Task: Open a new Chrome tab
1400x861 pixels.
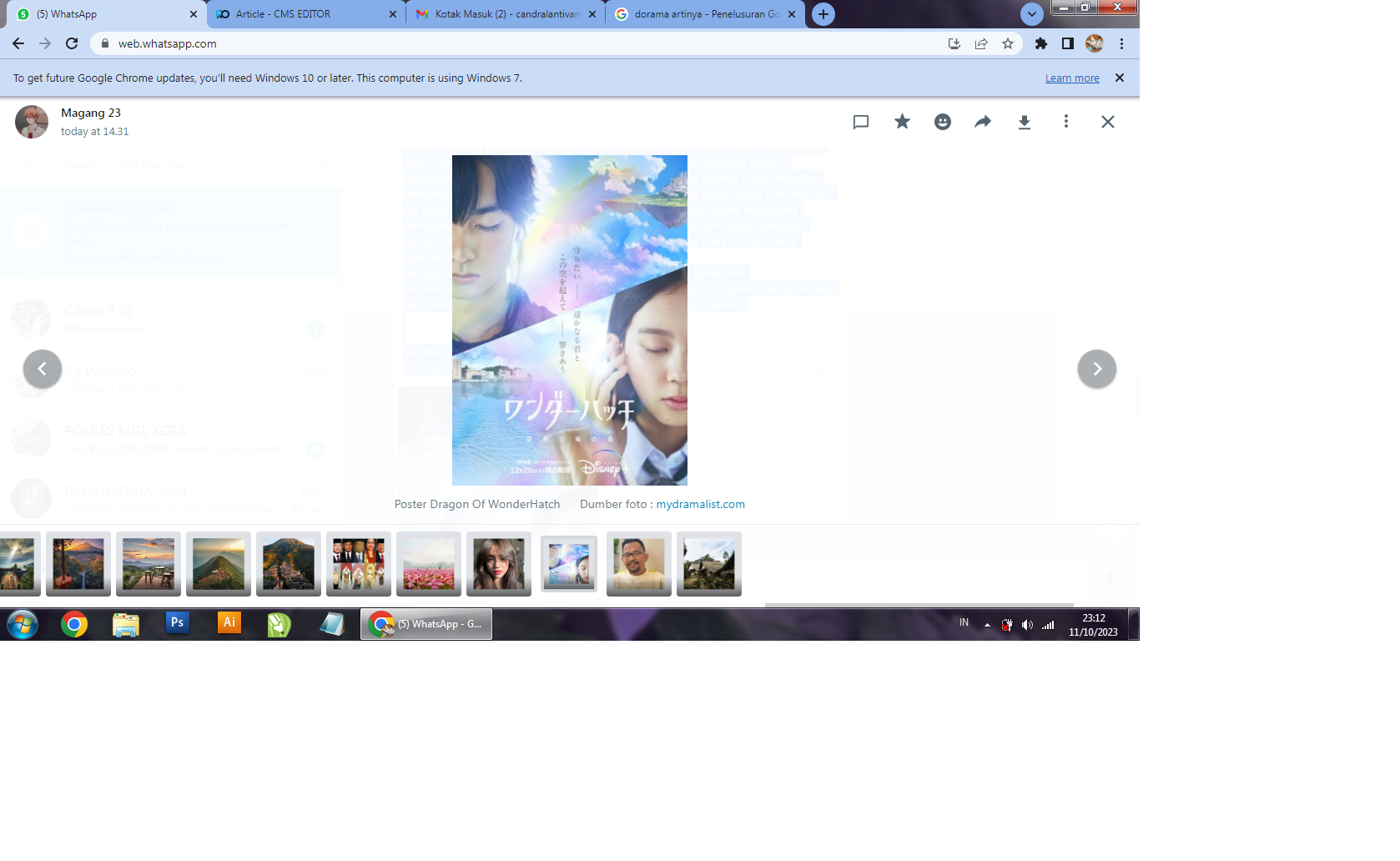Action: (823, 14)
